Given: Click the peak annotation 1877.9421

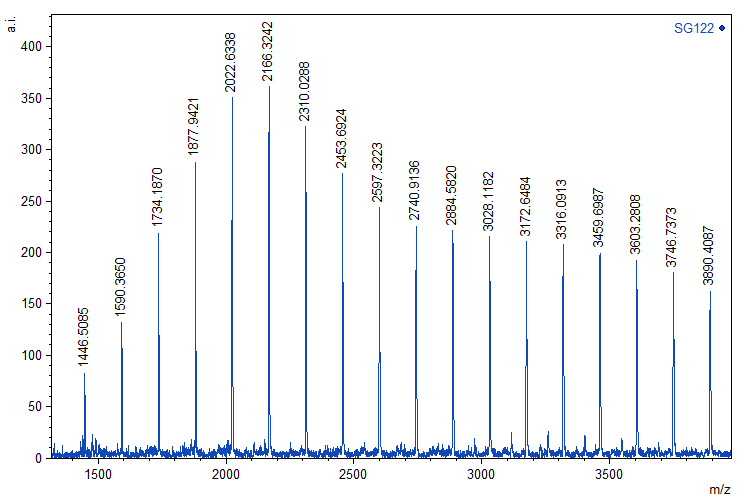Looking at the screenshot, I should tap(195, 125).
